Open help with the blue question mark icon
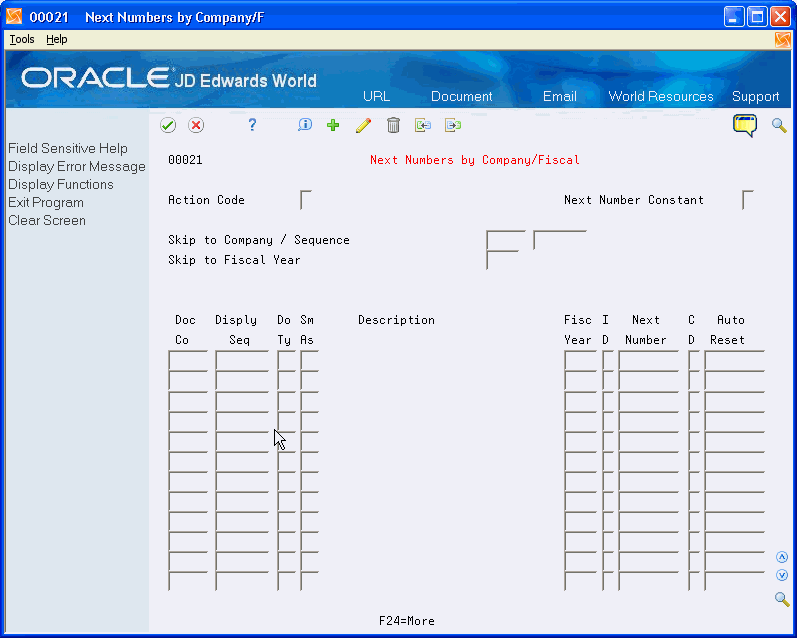This screenshot has height=638, width=797. (252, 125)
